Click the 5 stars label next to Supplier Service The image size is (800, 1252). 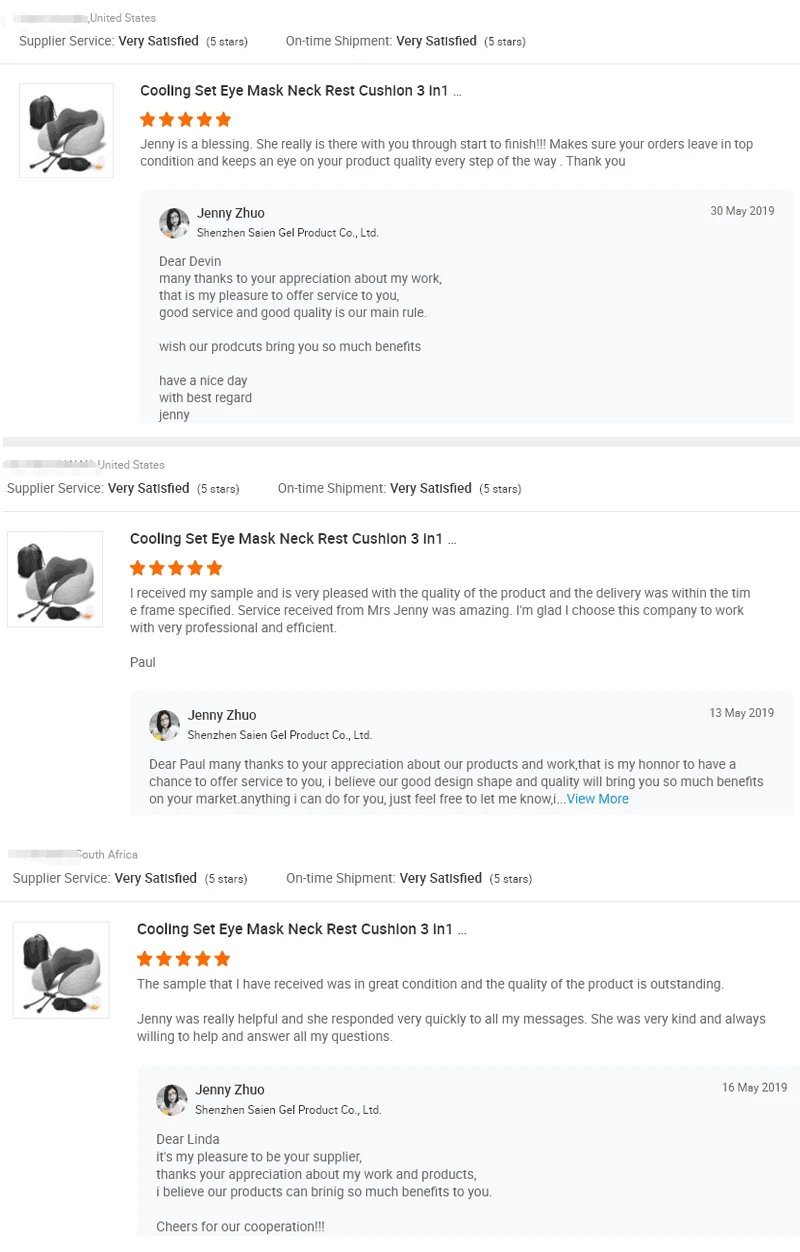pos(226,41)
